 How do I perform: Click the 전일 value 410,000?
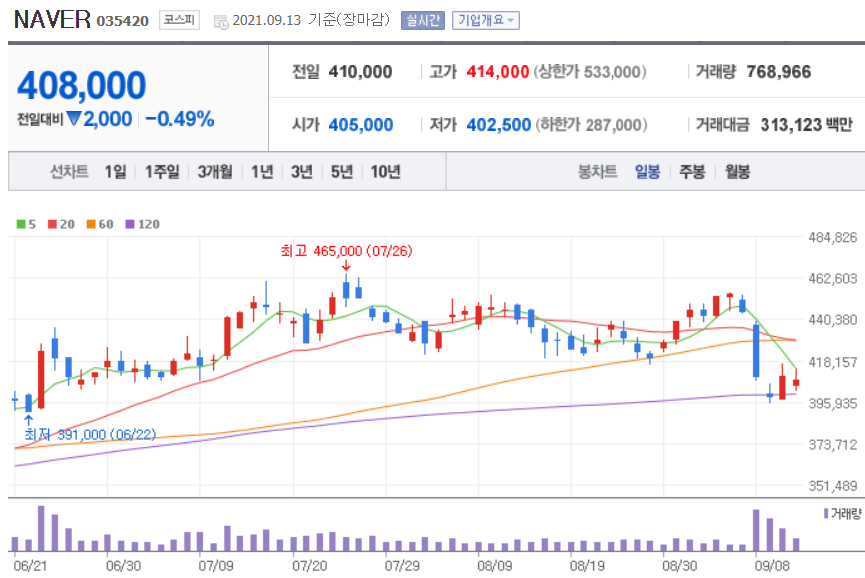(x=360, y=72)
